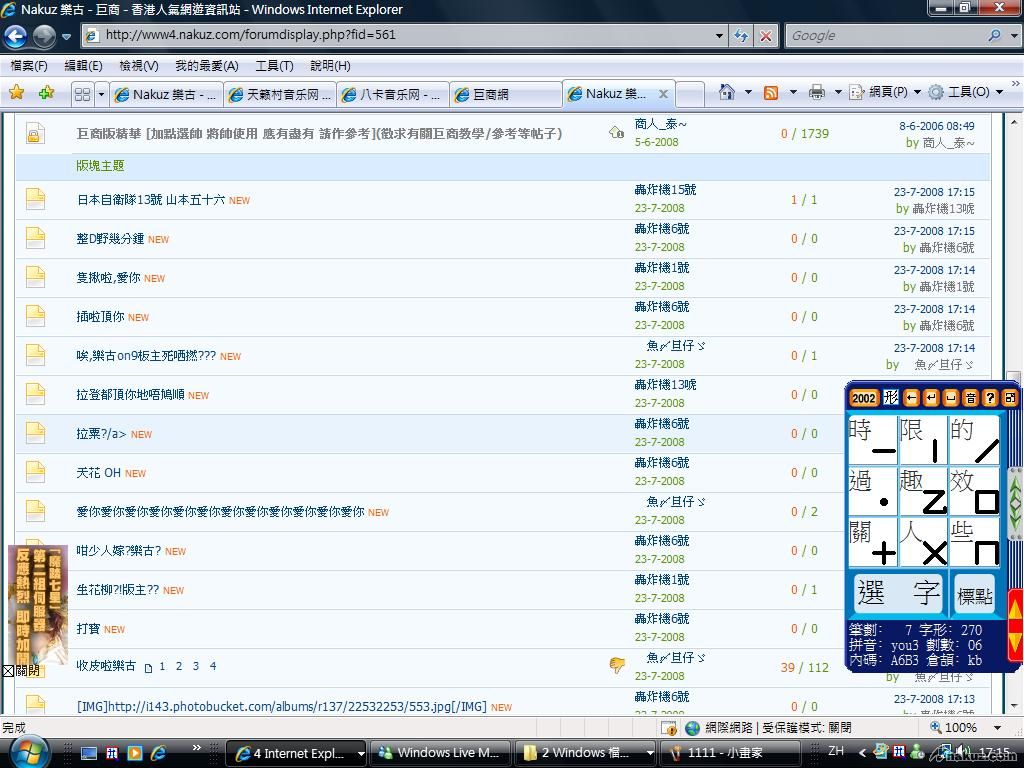The width and height of the screenshot is (1024, 768).
Task: Open the 我的最愛(A) menu
Action: pos(206,66)
